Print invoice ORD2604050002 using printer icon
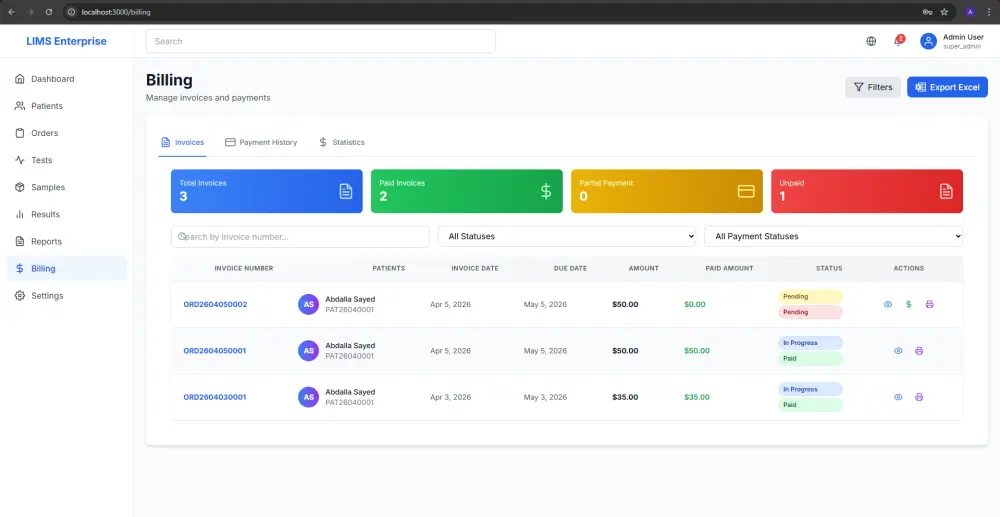The image size is (1000, 517). coord(929,304)
